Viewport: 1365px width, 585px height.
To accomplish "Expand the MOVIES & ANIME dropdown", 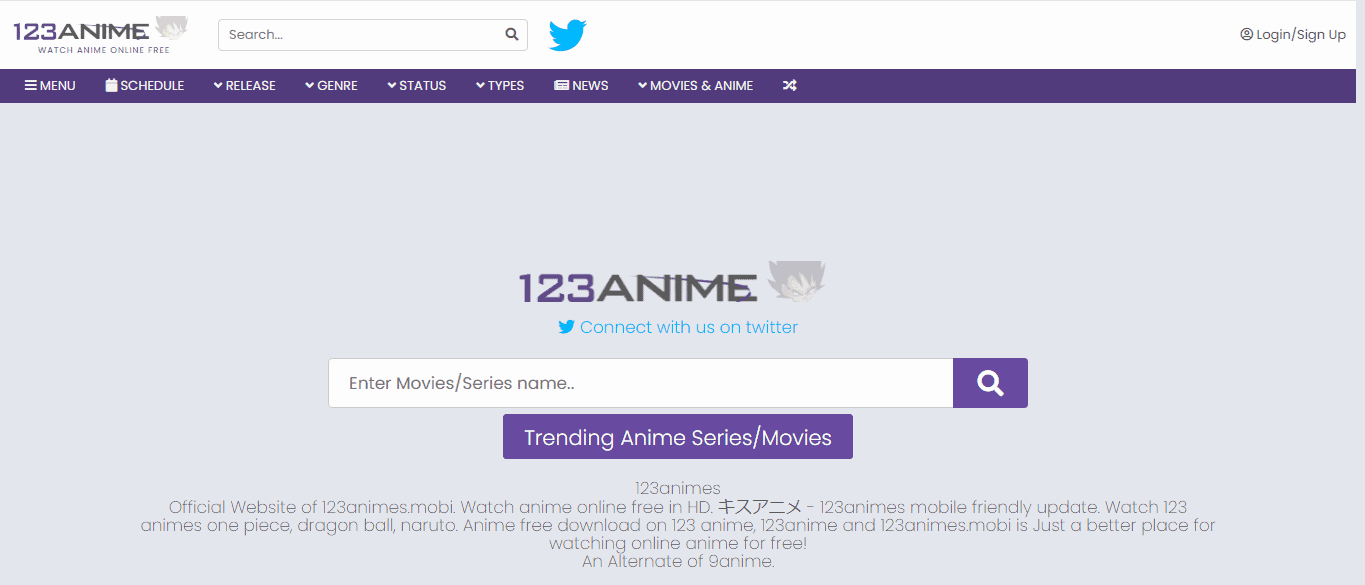I will pyautogui.click(x=695, y=86).
